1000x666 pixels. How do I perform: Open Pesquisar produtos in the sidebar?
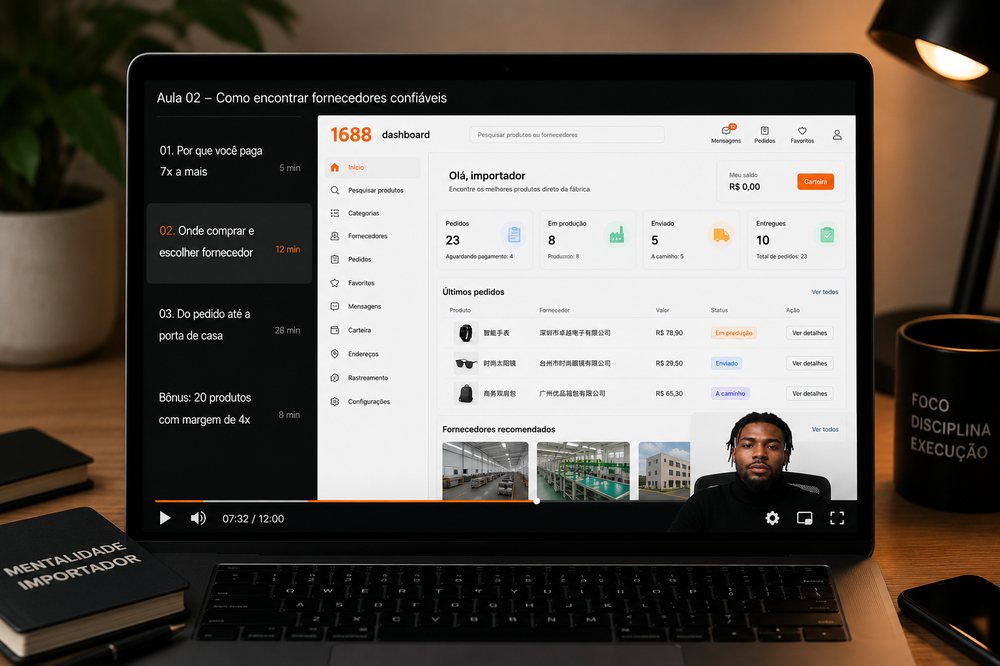(373, 190)
